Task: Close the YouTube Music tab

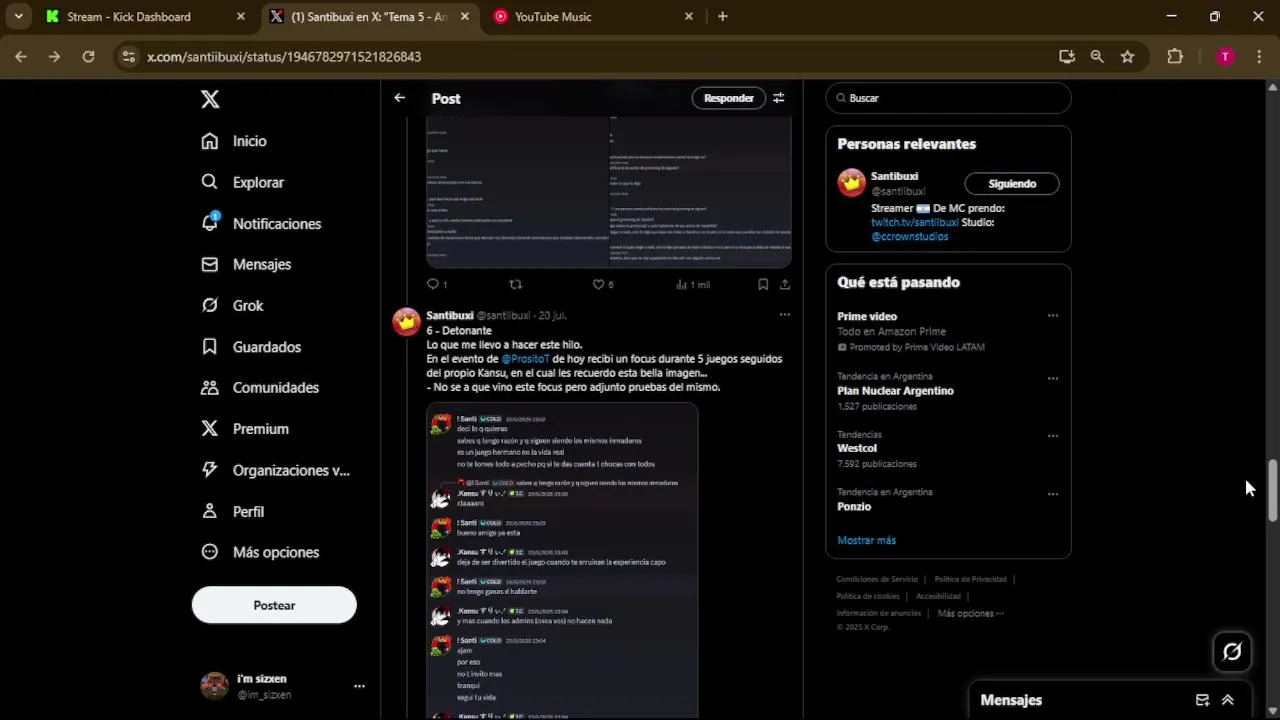Action: 689,16
